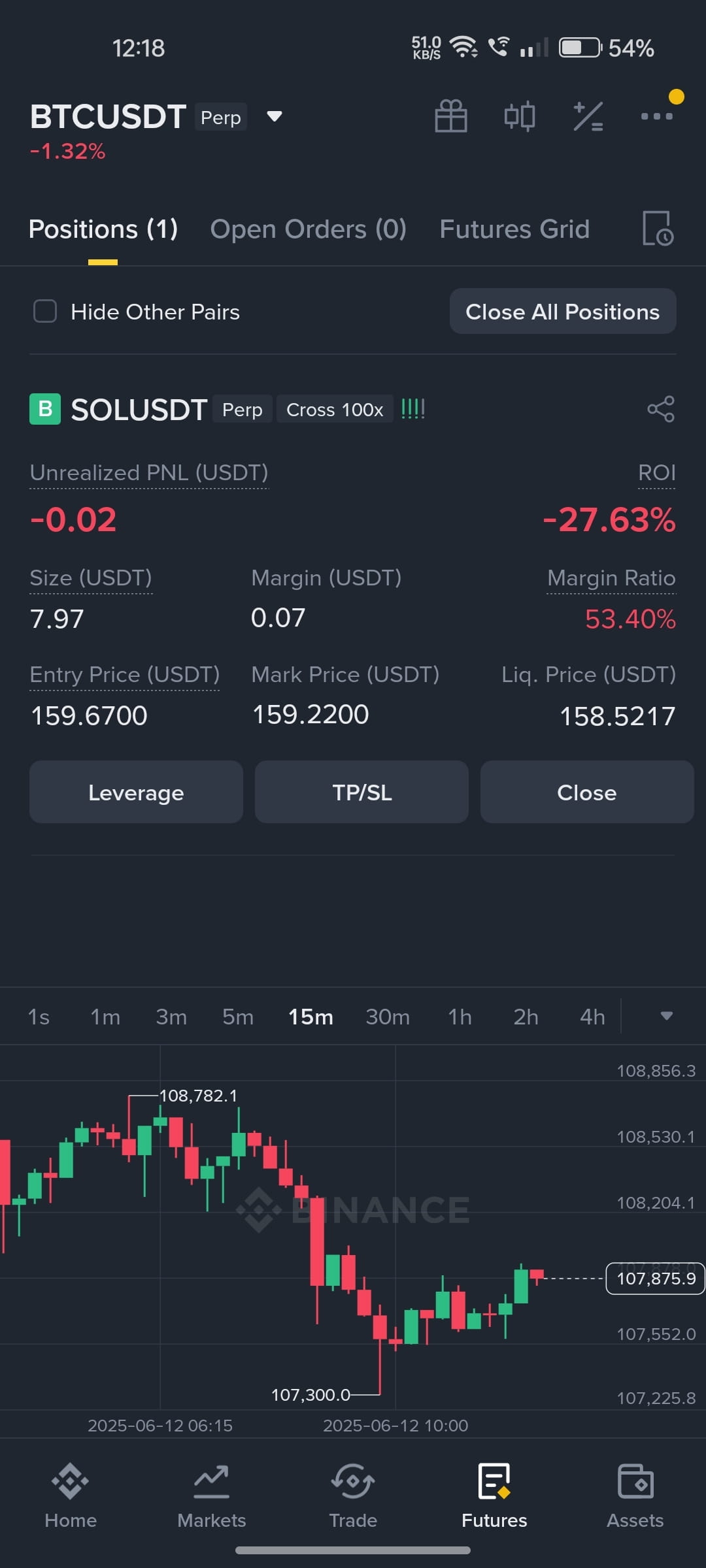Viewport: 706px width, 1568px height.
Task: Expand more chart timeframe options
Action: pyautogui.click(x=666, y=1016)
